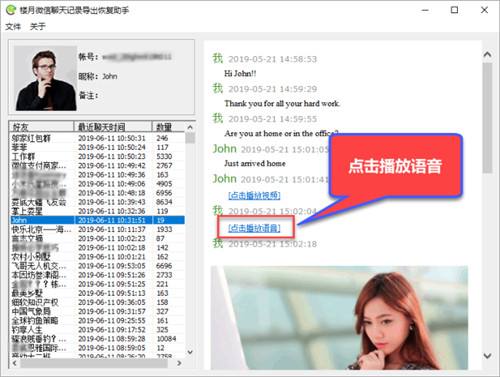Click the friend list scroll-down arrow

[190, 352]
